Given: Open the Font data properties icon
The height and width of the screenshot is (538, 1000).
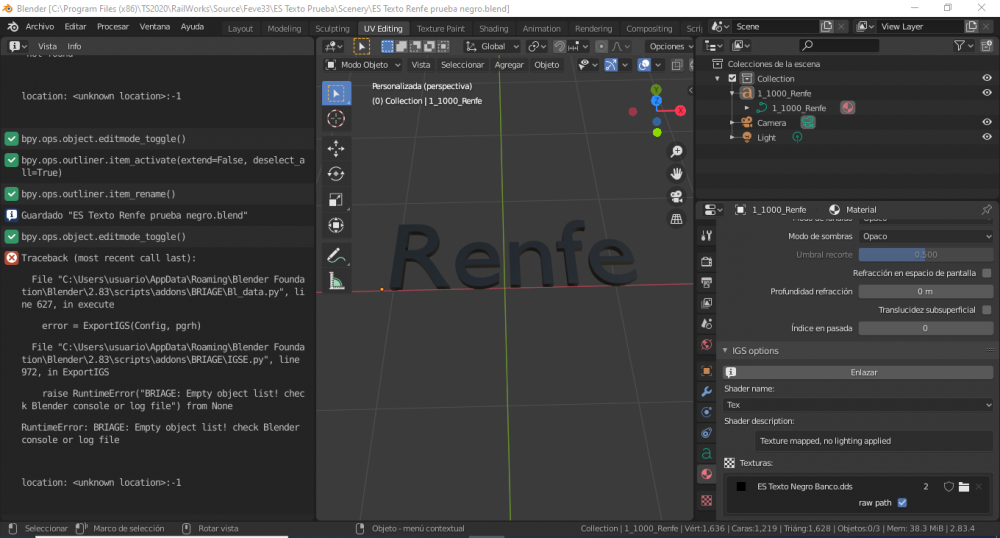Looking at the screenshot, I should coord(707,453).
